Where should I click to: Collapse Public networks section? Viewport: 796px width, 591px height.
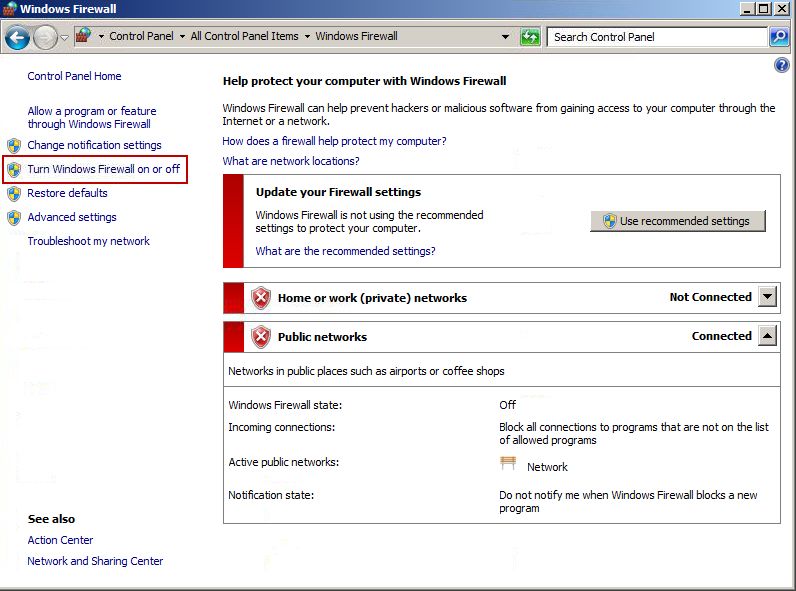[767, 336]
